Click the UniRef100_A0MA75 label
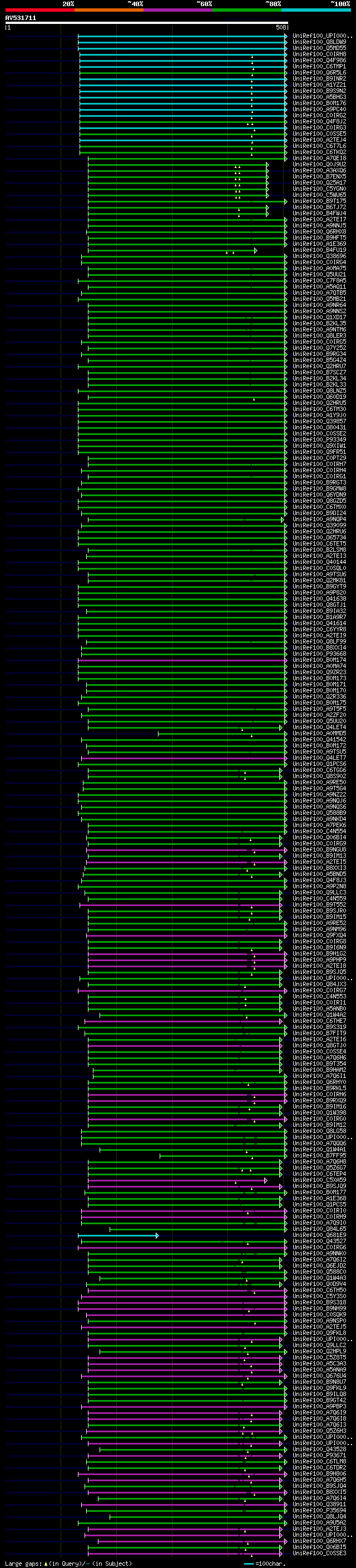This screenshot has width=356, height=1568. pyautogui.click(x=319, y=269)
